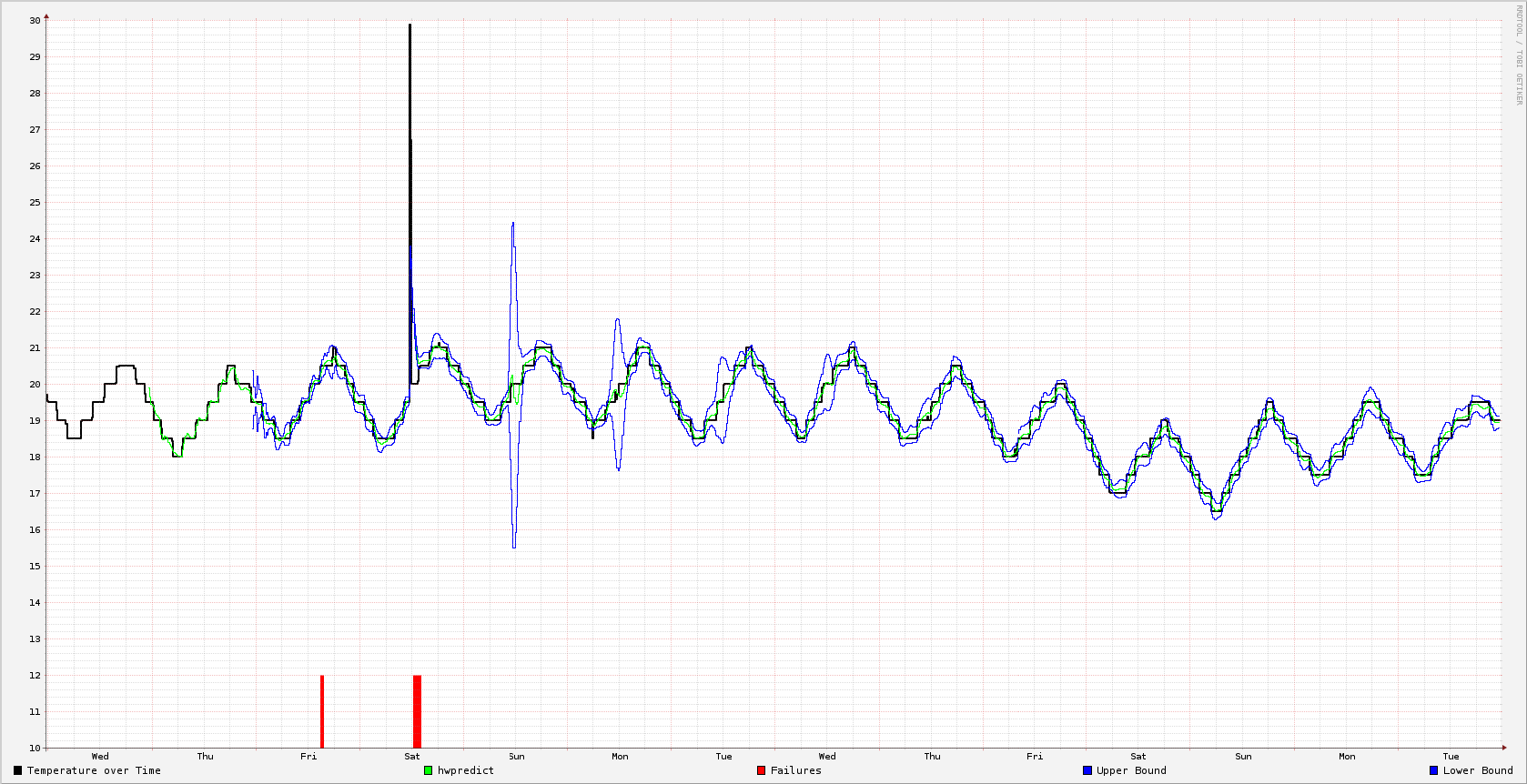Click the y-axis label 26

coord(35,166)
